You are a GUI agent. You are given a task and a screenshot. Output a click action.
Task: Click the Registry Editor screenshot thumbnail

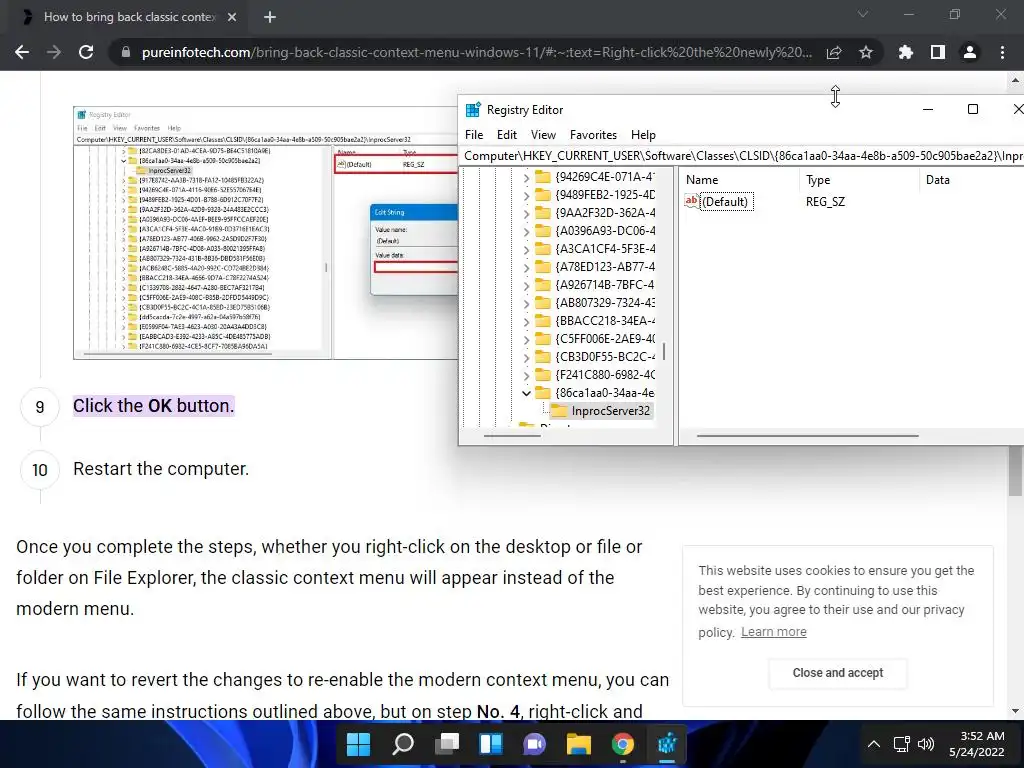click(265, 232)
